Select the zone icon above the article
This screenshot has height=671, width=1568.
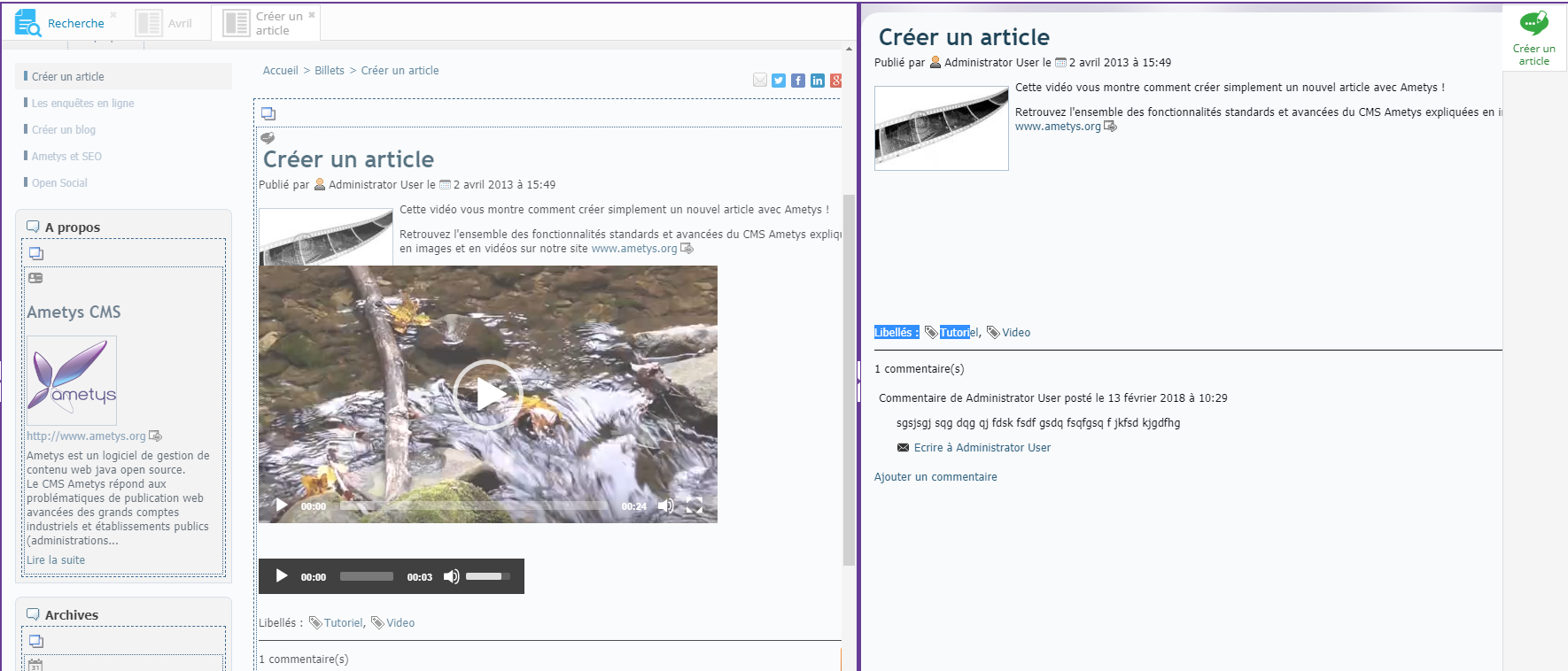click(268, 114)
